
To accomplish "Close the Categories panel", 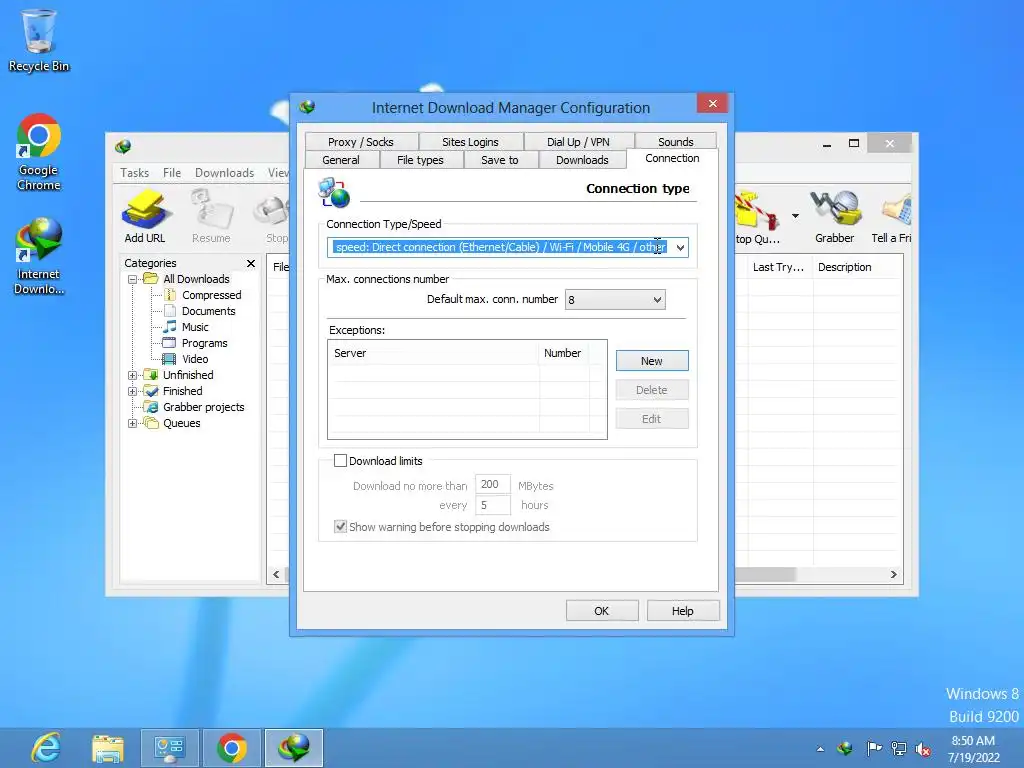I will (x=251, y=263).
